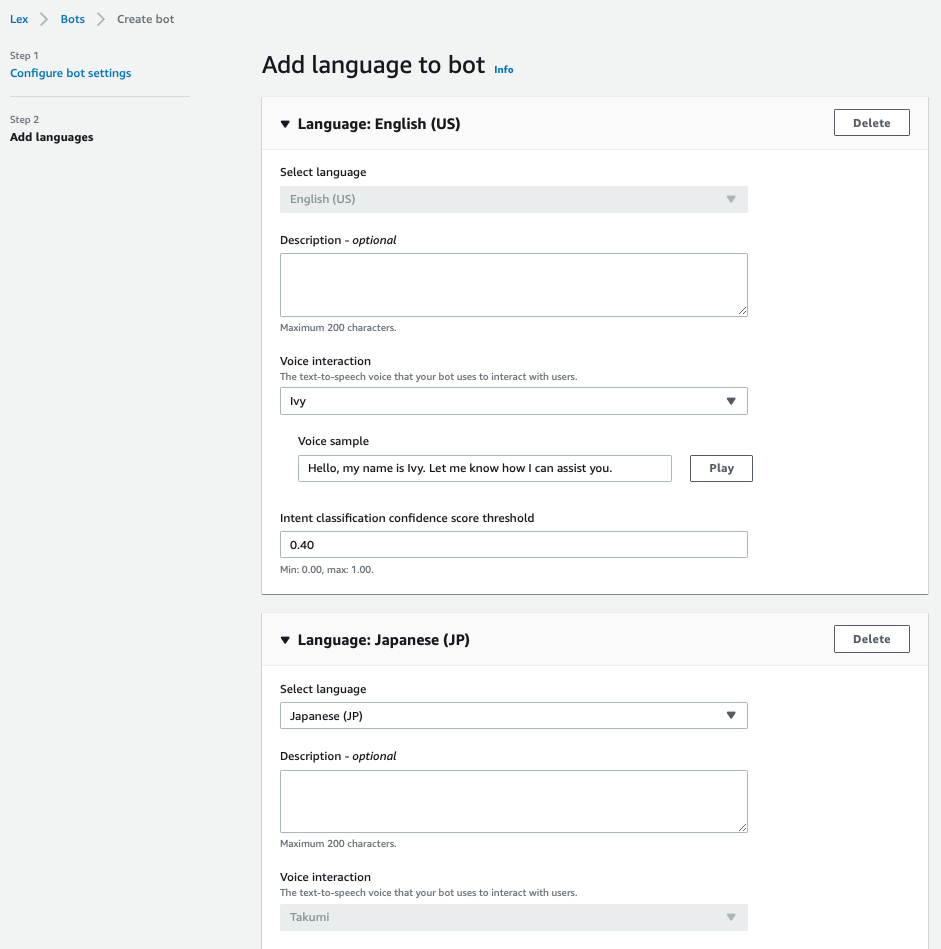Click the English description text area
Screen dimensions: 941x949
(513, 284)
